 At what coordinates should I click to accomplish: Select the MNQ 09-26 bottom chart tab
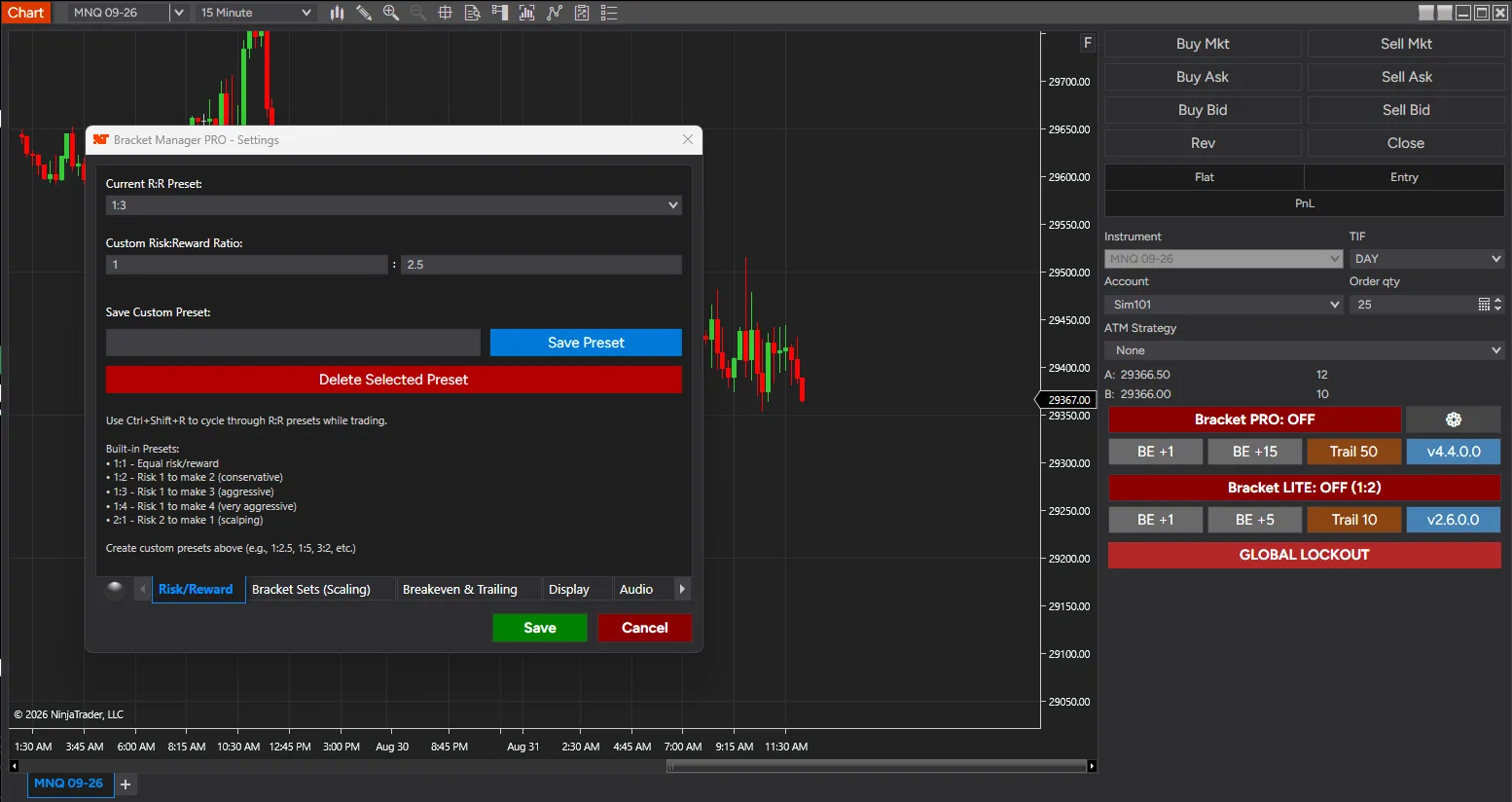69,784
